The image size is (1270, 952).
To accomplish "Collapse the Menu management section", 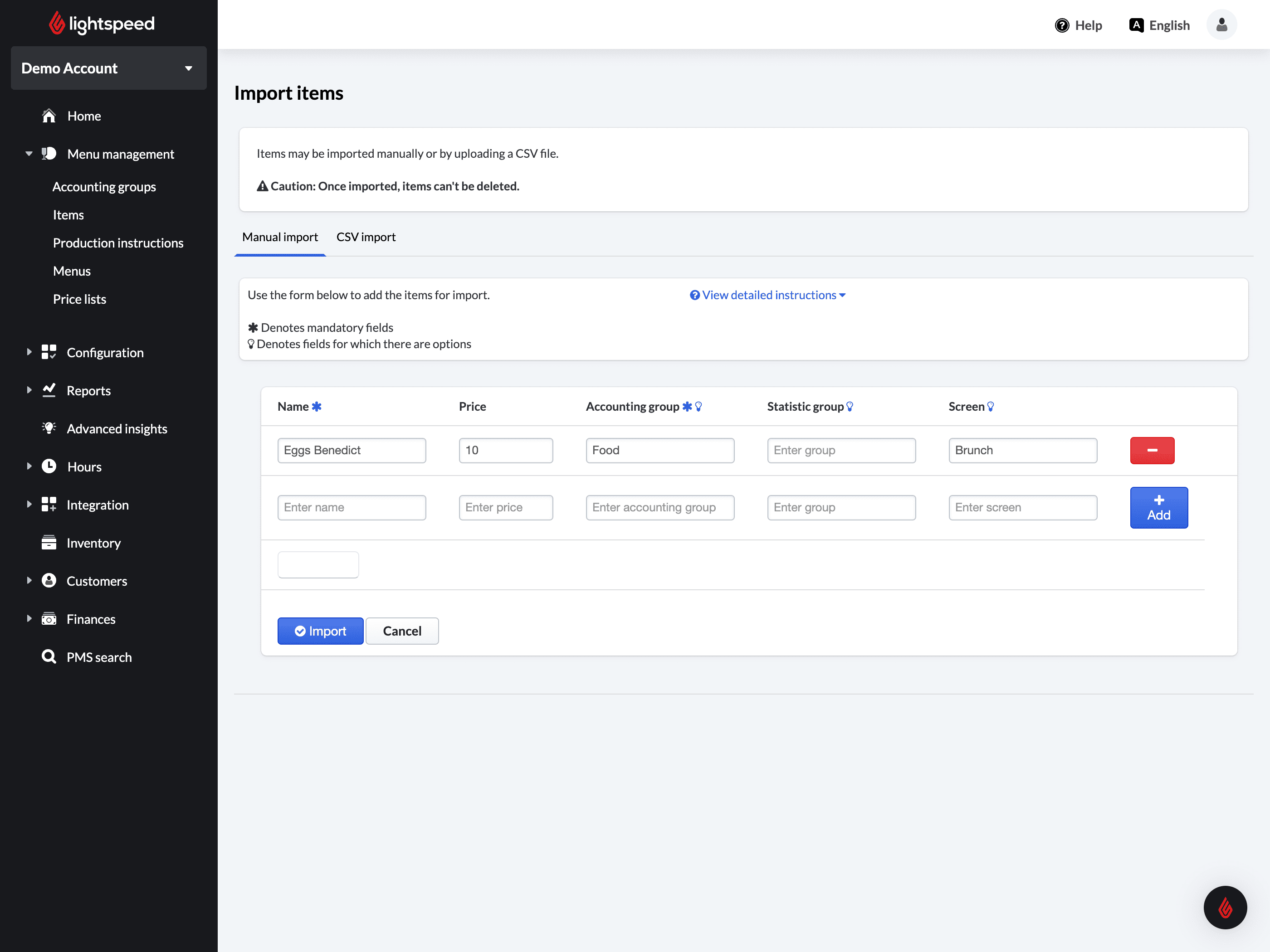I will click(29, 154).
